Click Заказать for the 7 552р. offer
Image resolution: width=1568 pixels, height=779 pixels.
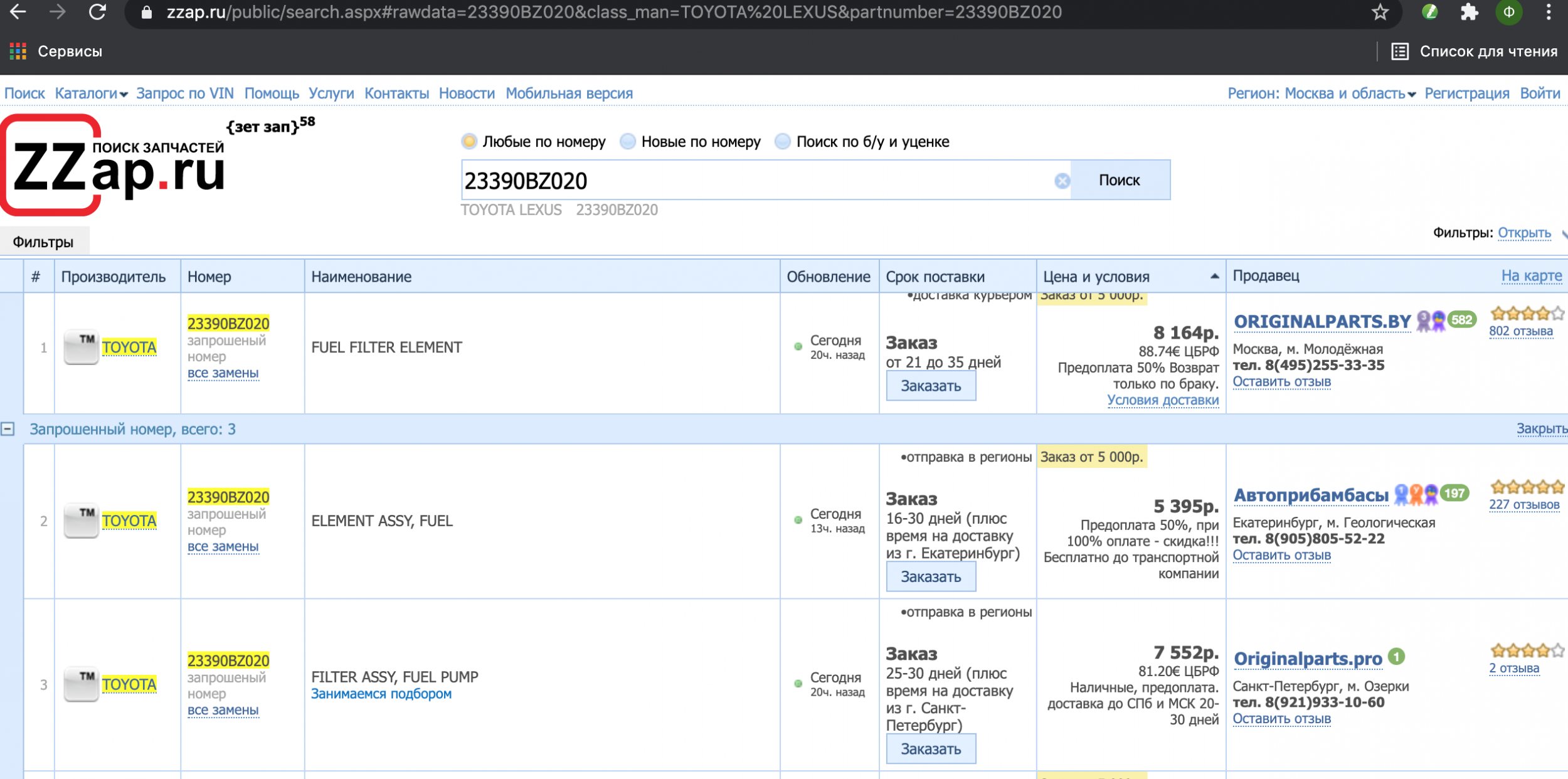(931, 749)
